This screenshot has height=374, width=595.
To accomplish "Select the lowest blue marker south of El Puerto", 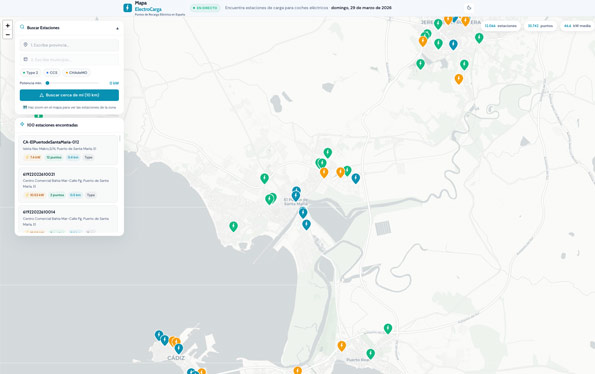I will (306, 225).
